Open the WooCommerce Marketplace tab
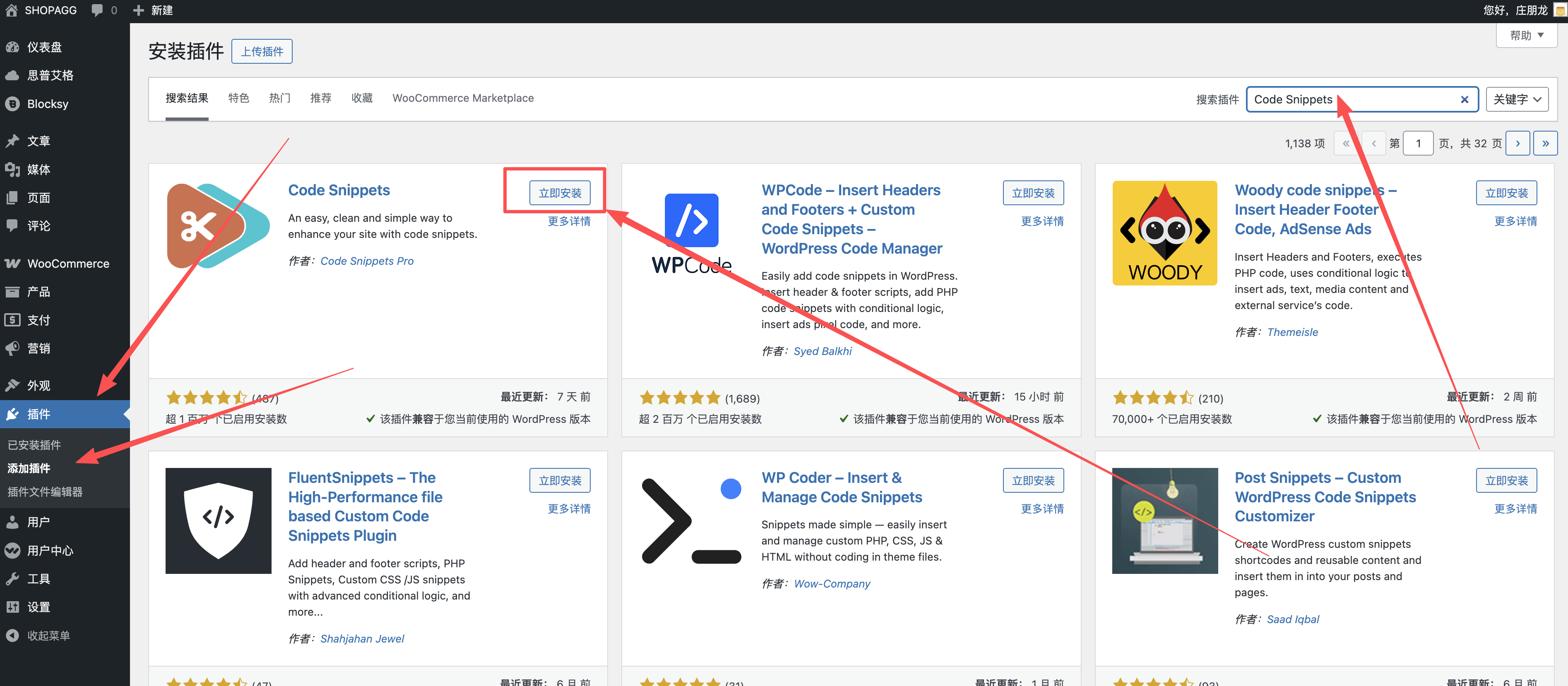This screenshot has height=686, width=1568. pos(463,98)
